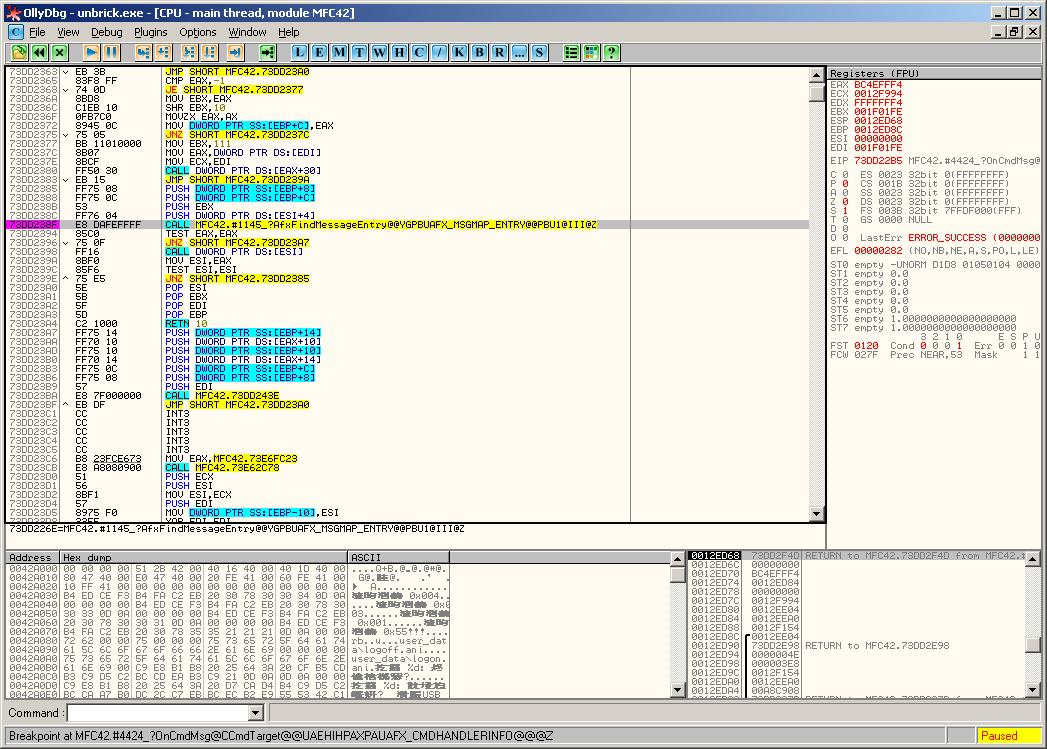Open Debugging options list icon
This screenshot has height=749, width=1047.
coord(572,52)
